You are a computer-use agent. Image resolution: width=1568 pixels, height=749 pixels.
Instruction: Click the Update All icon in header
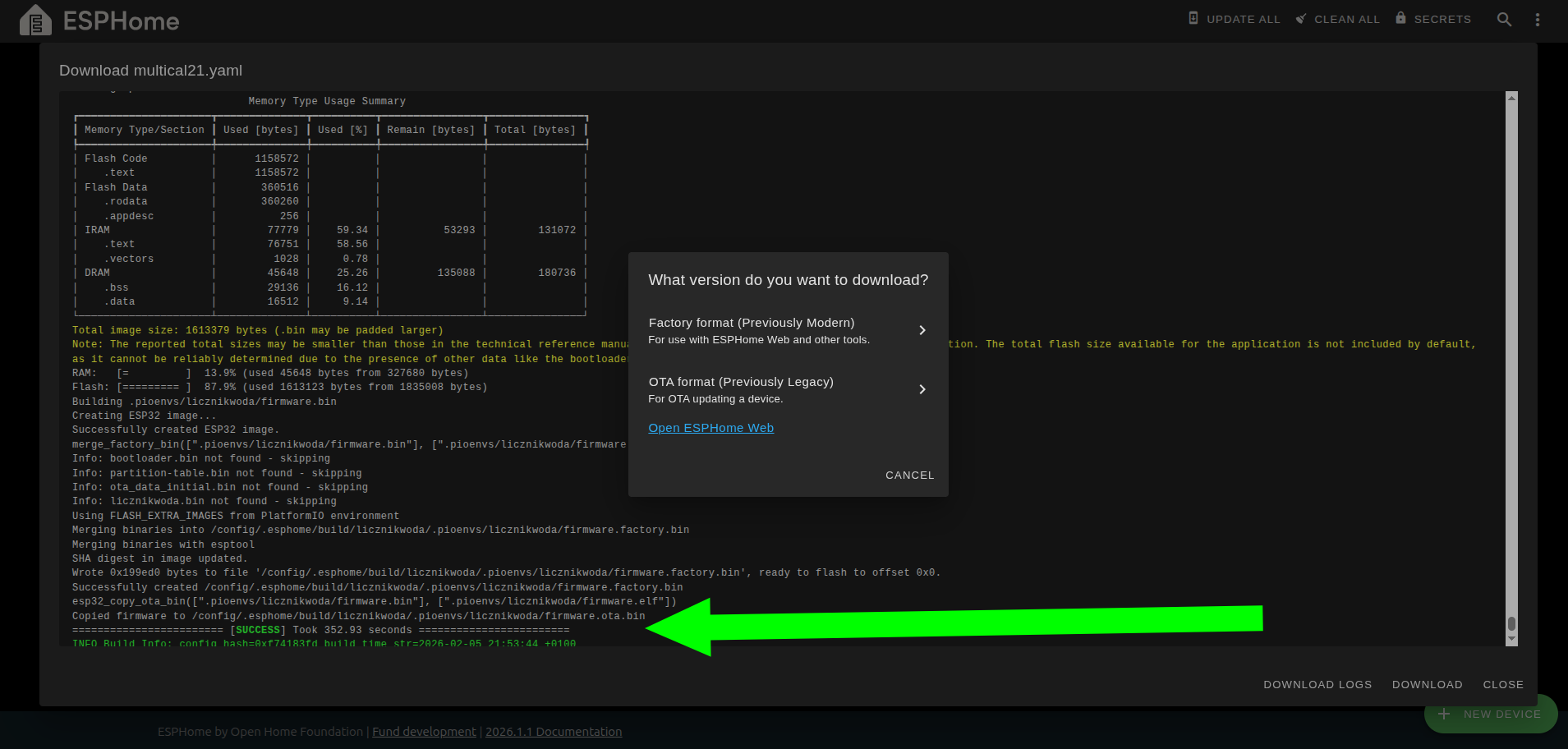point(1193,18)
